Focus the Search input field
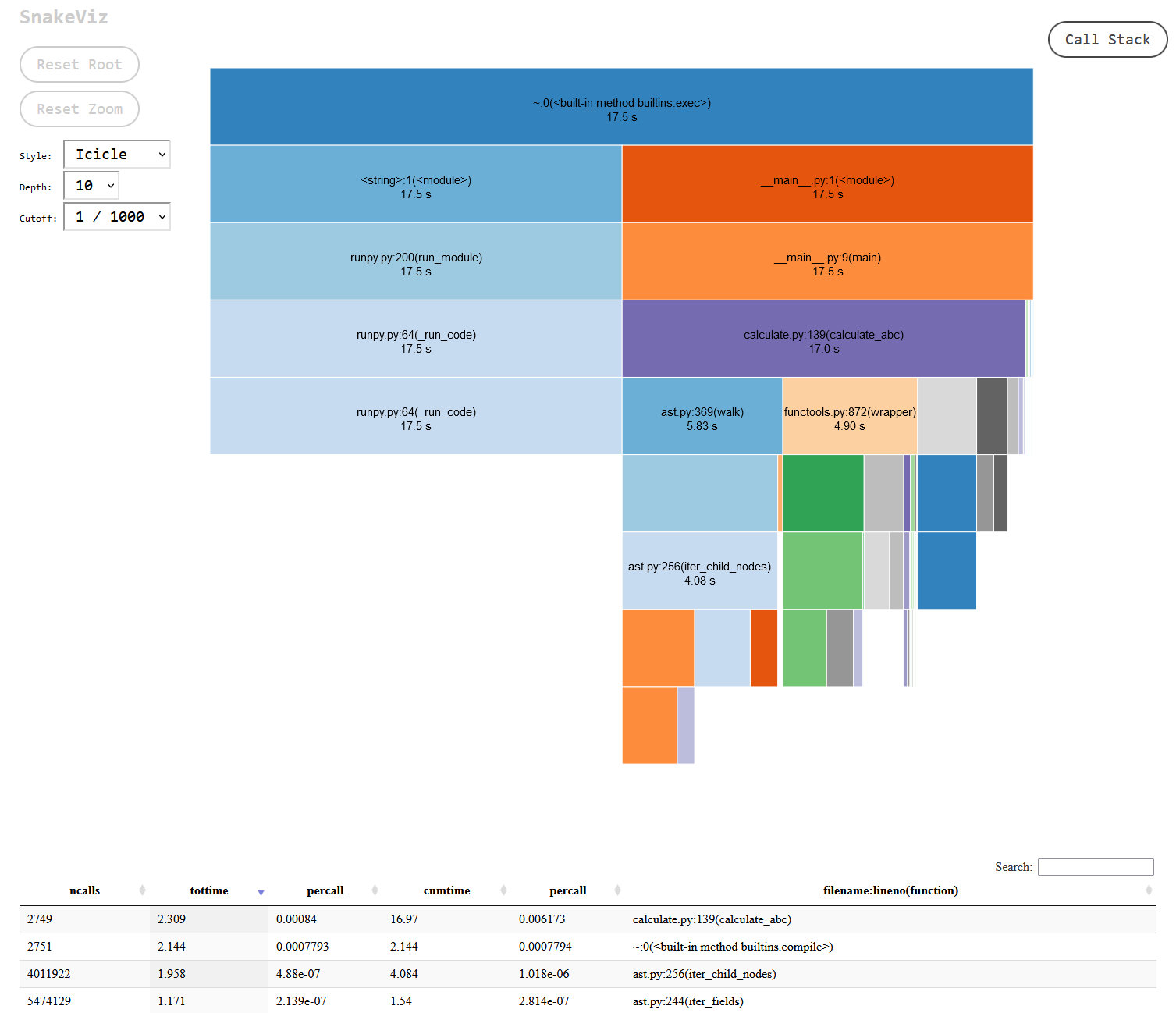The height and width of the screenshot is (1013, 1176). 1096,867
